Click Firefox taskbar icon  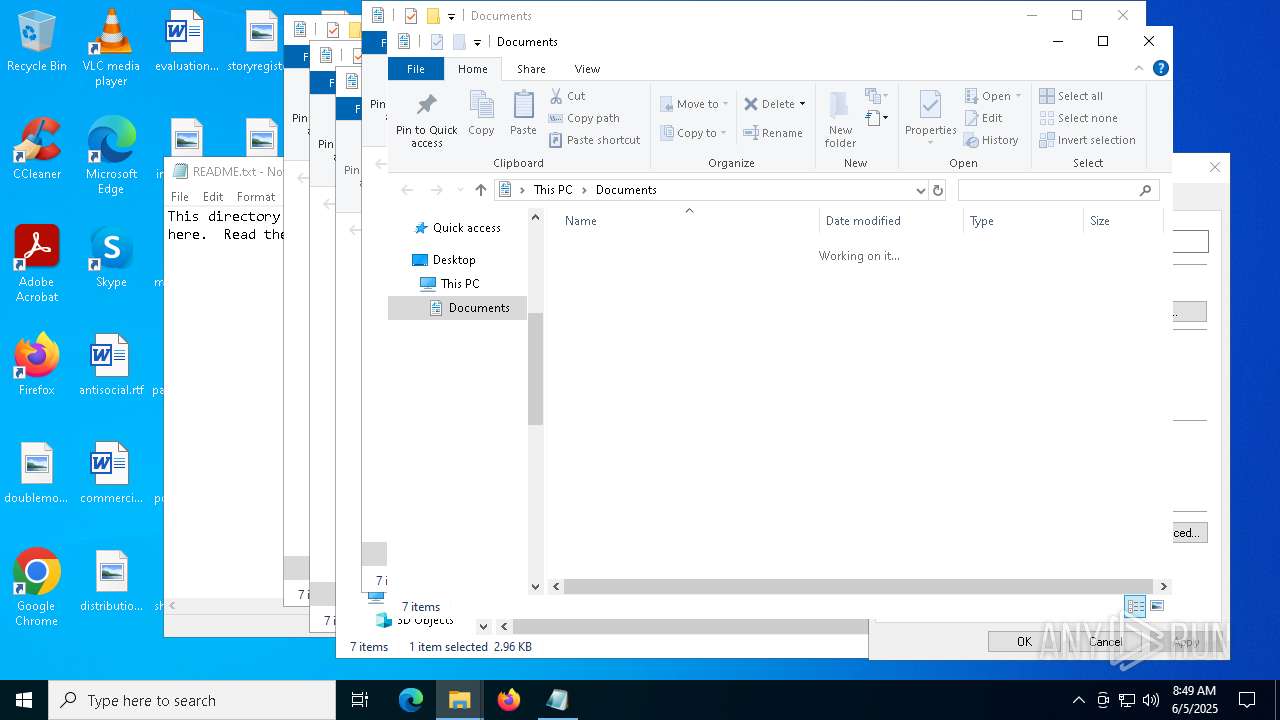click(509, 700)
